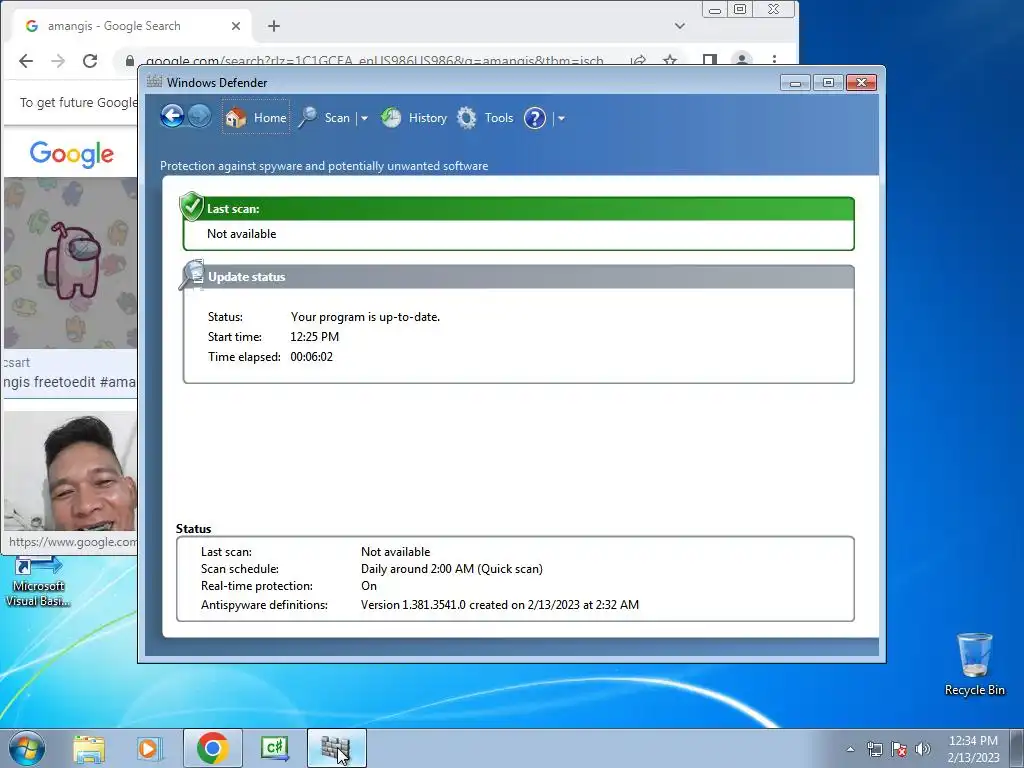1024x768 pixels.
Task: Click the Google logo in Chrome
Action: point(72,154)
